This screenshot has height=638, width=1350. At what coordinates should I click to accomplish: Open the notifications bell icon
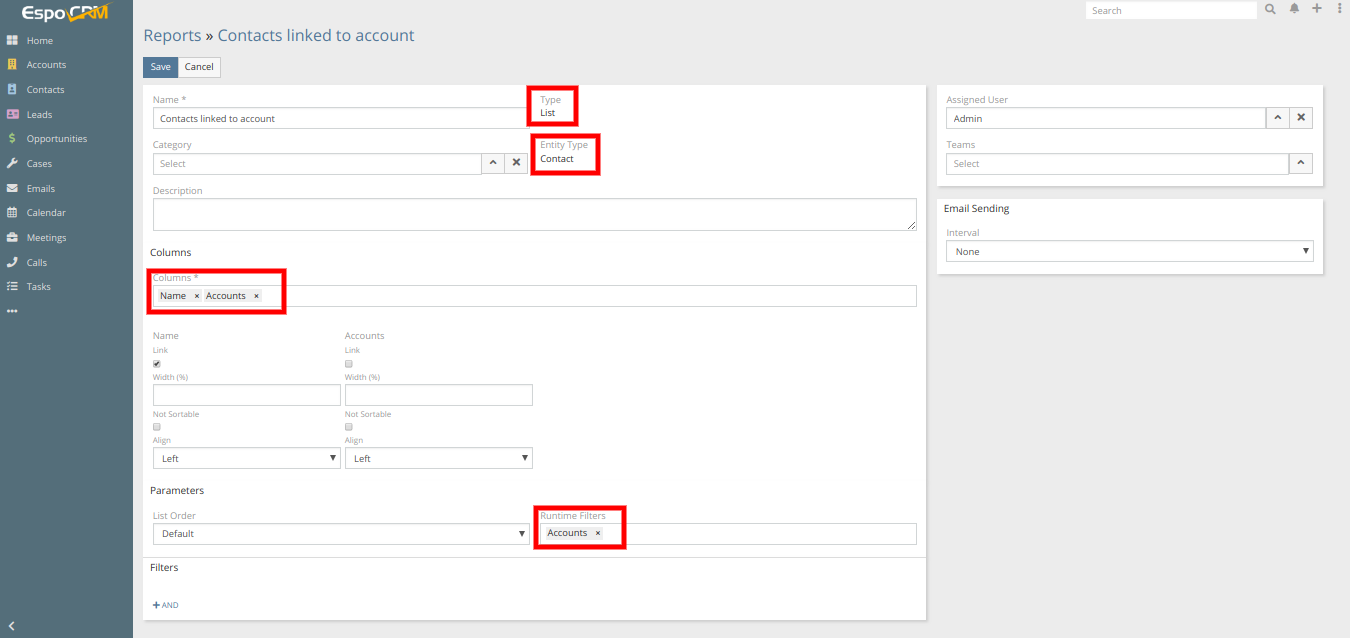coord(1294,9)
